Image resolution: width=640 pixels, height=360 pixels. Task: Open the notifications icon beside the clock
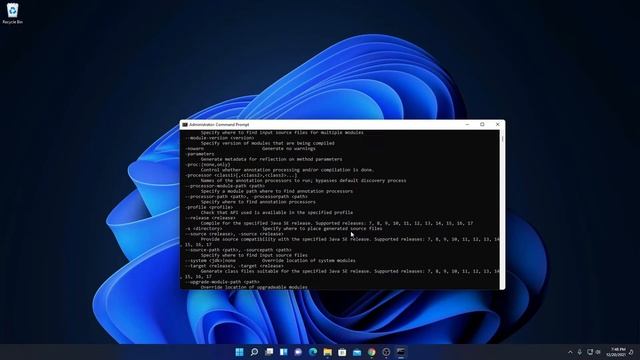631,352
